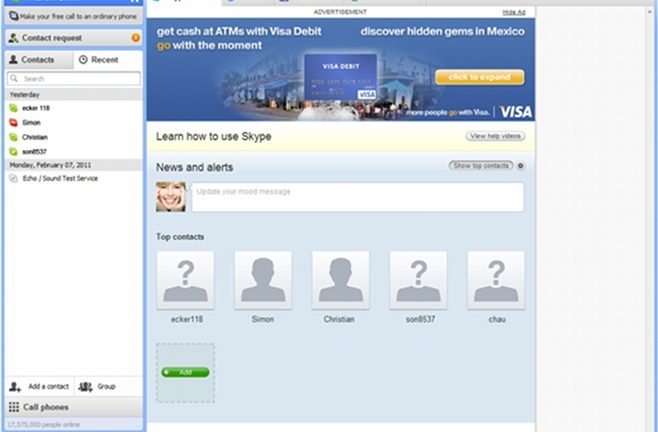Open son8537 top contact avatar

pyautogui.click(x=418, y=280)
